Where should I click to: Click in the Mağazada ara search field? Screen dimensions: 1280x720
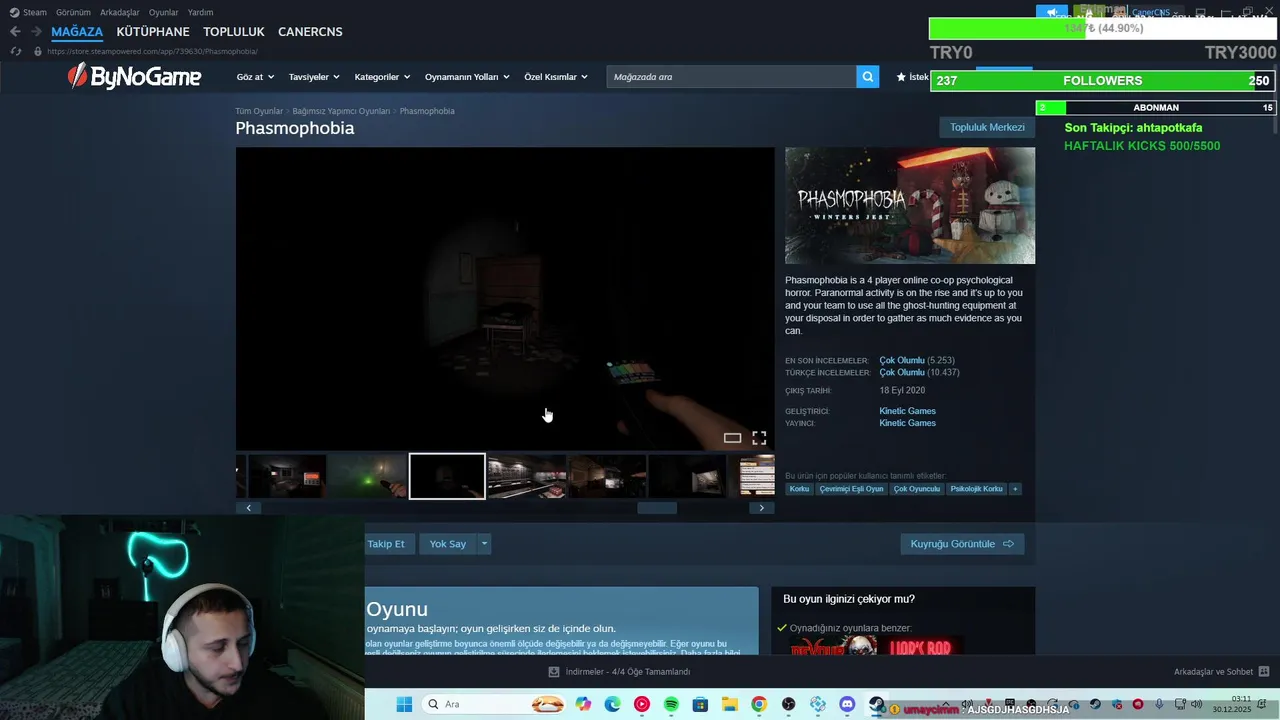coord(731,77)
